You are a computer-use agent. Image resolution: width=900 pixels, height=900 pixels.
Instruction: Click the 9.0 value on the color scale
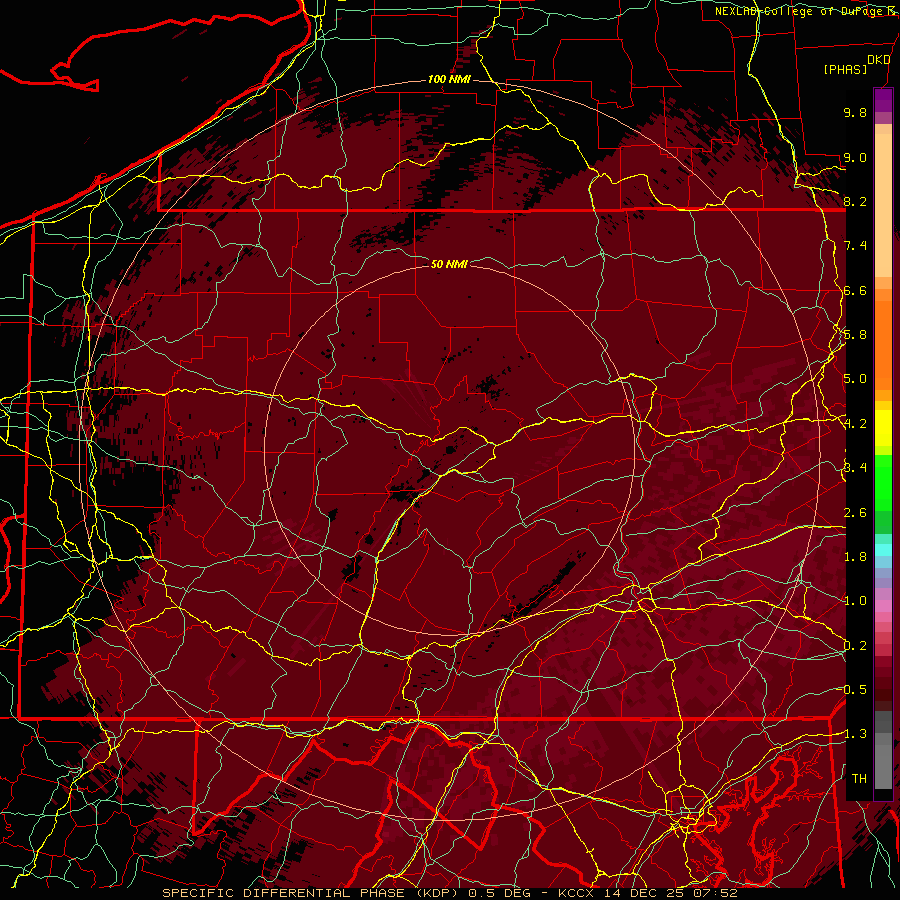[855, 157]
